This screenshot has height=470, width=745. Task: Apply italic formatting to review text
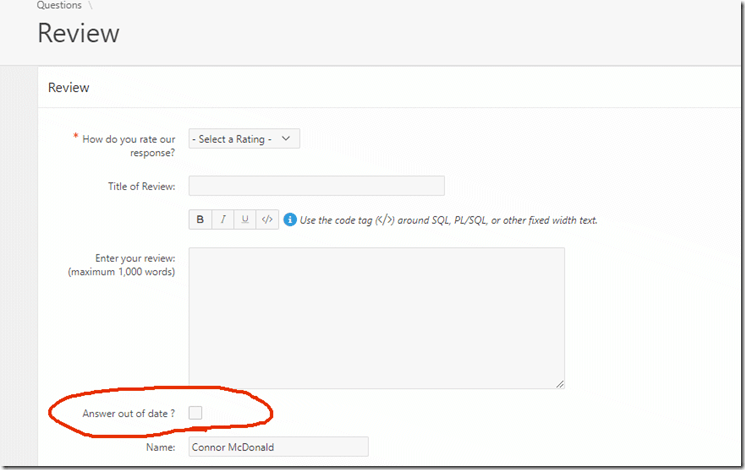click(222, 219)
